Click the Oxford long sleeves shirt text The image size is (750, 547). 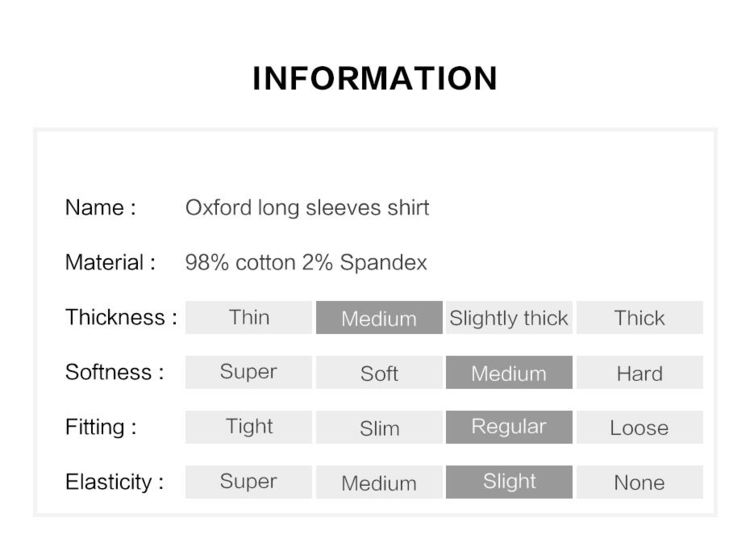click(307, 208)
